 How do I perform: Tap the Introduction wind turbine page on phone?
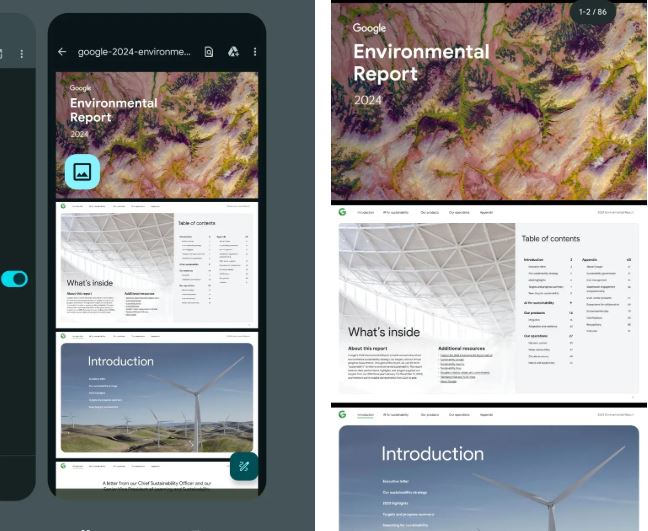[x=156, y=397]
